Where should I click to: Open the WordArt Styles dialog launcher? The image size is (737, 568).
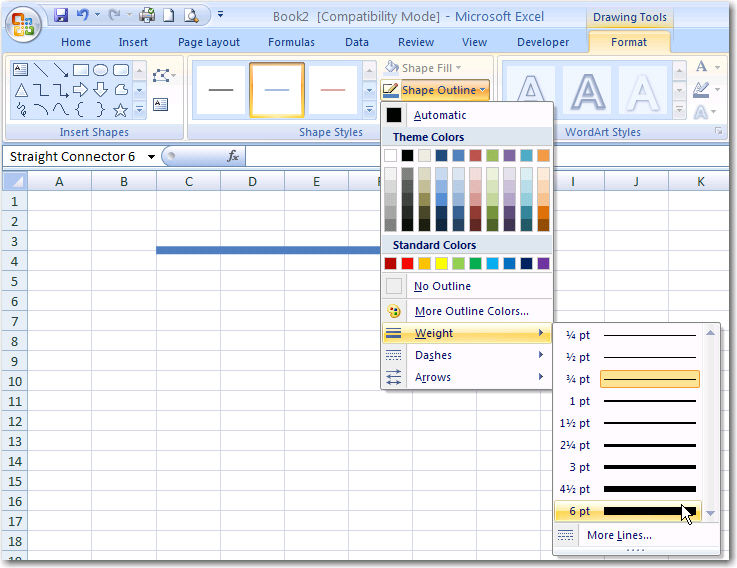[x=719, y=131]
